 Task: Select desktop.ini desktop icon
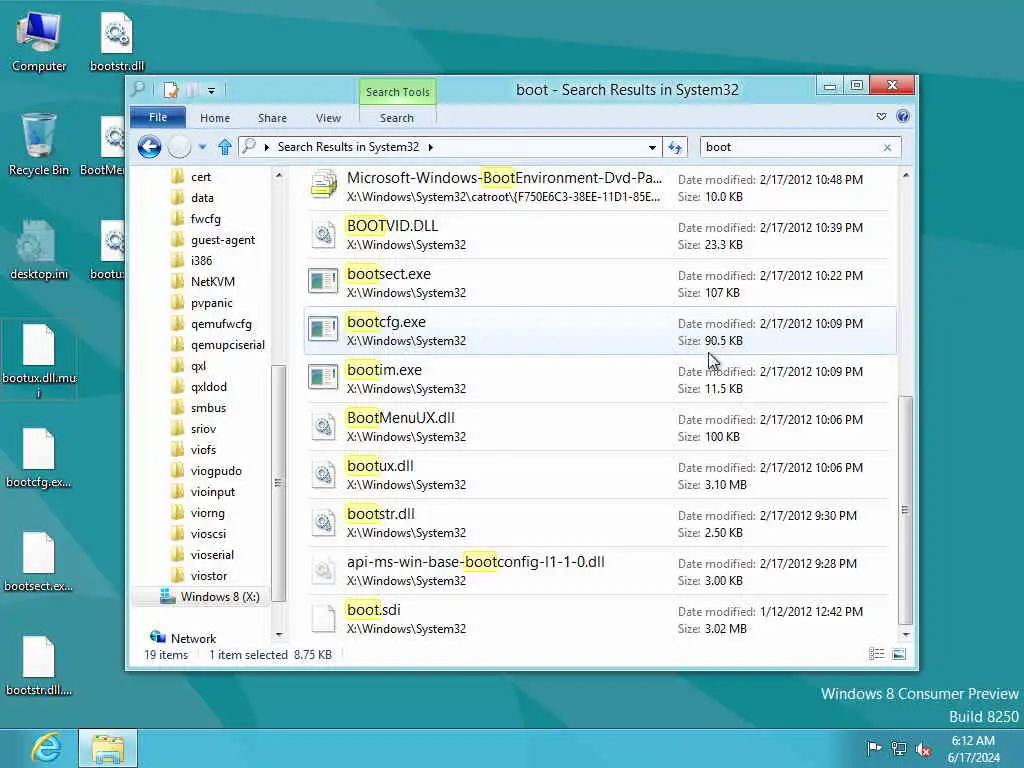39,250
